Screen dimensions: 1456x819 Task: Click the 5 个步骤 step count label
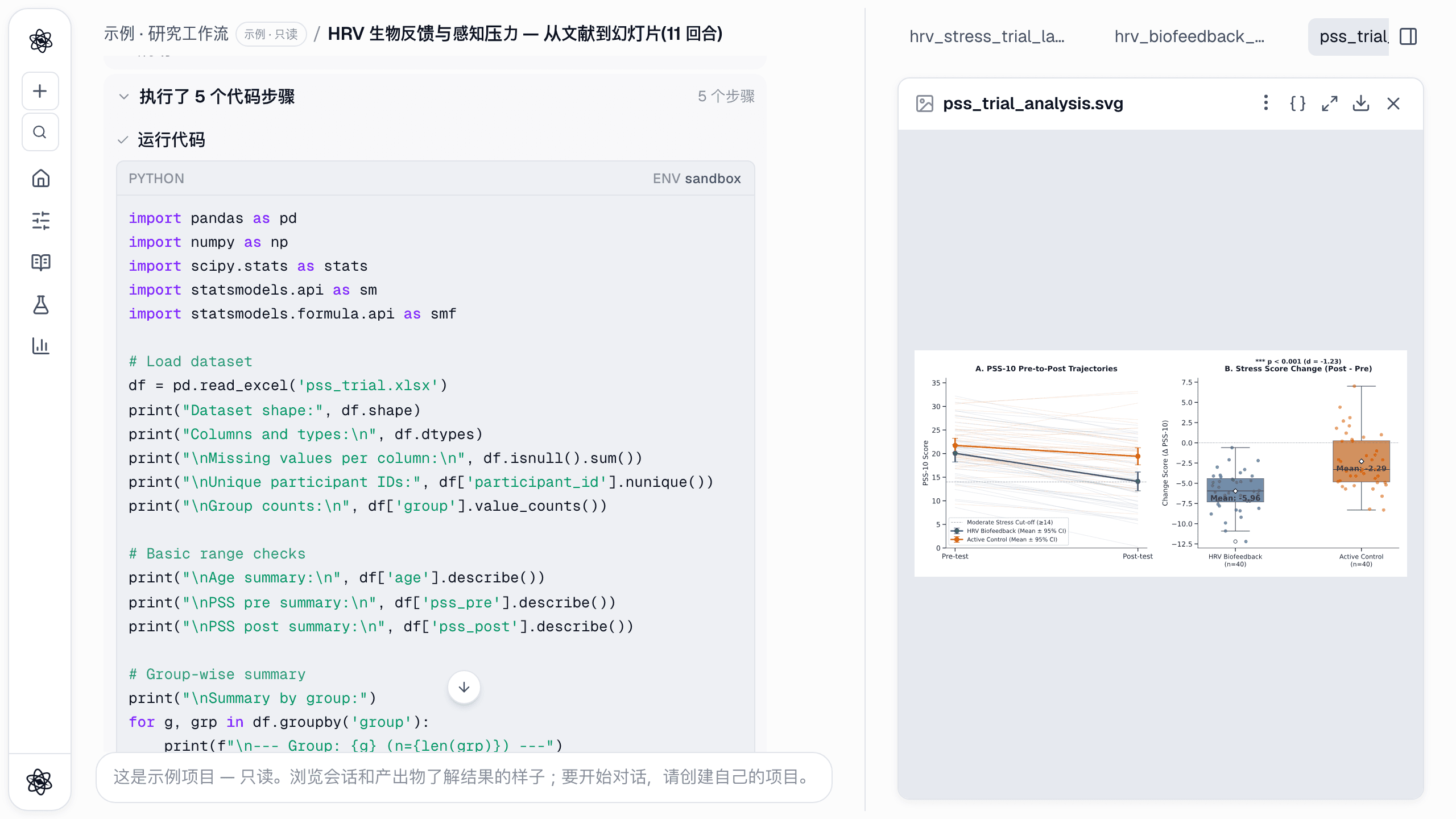pyautogui.click(x=726, y=96)
